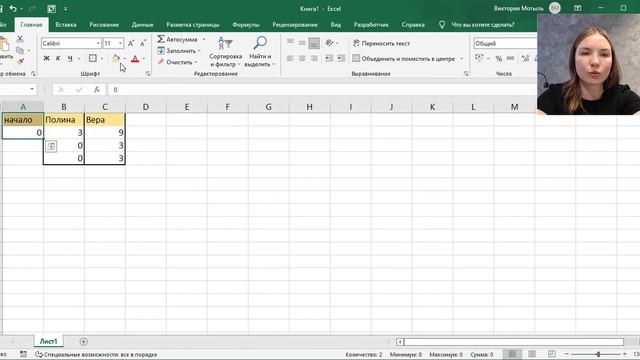Open the Заполнить fill menu
This screenshot has width=640, height=360.
coord(179,51)
